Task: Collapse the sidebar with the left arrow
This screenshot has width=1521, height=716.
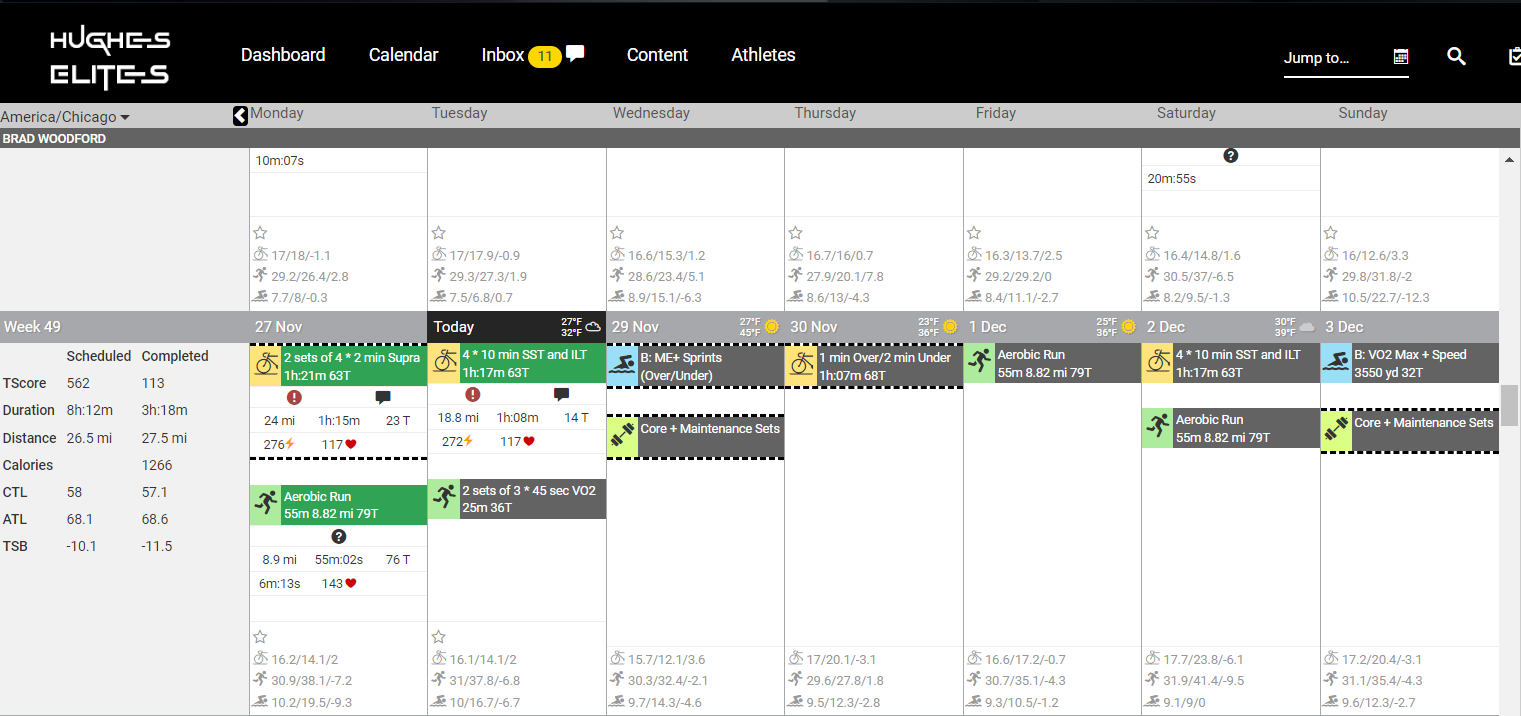Action: click(240, 116)
